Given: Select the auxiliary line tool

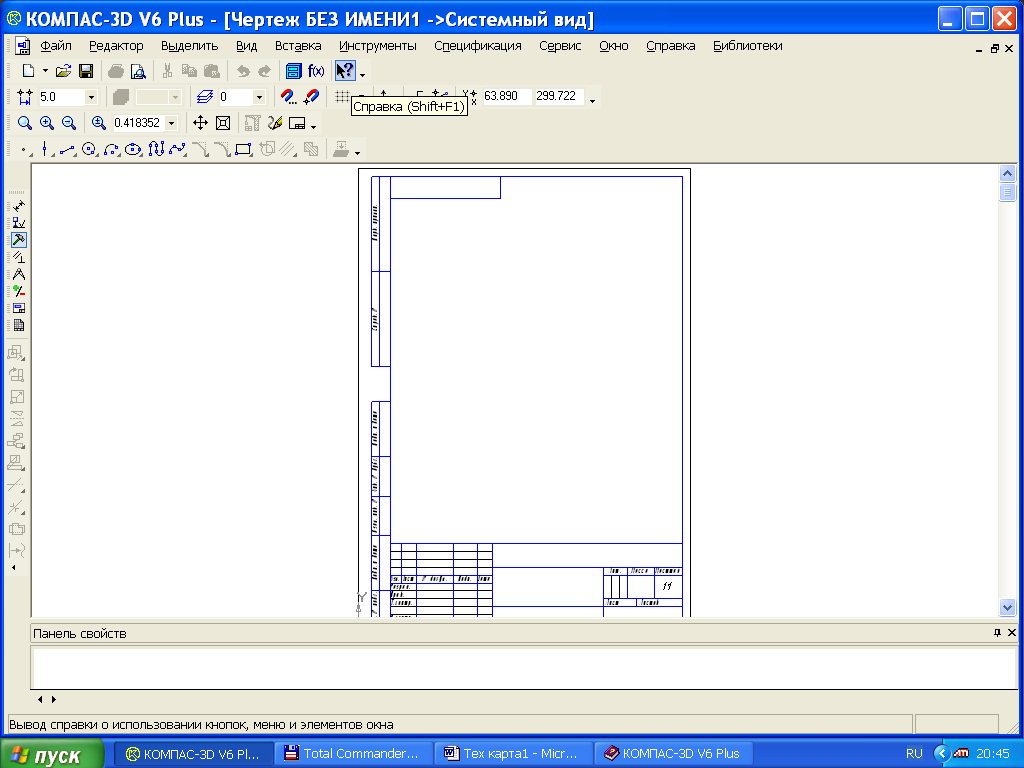Looking at the screenshot, I should click(45, 150).
